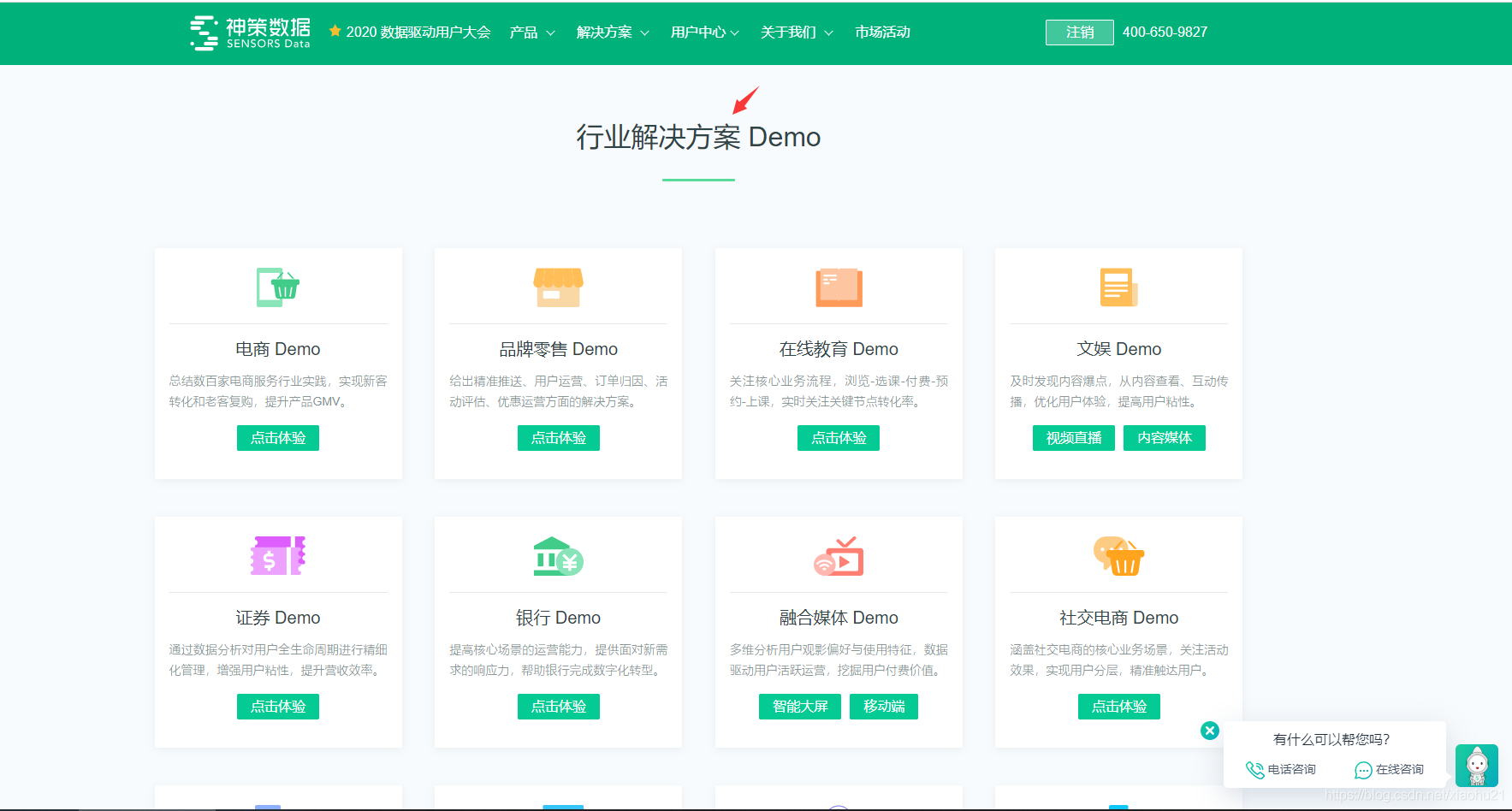Viewport: 1512px width, 811px height.
Task: Click the phone icon beside 电话咨询
Action: [1255, 770]
